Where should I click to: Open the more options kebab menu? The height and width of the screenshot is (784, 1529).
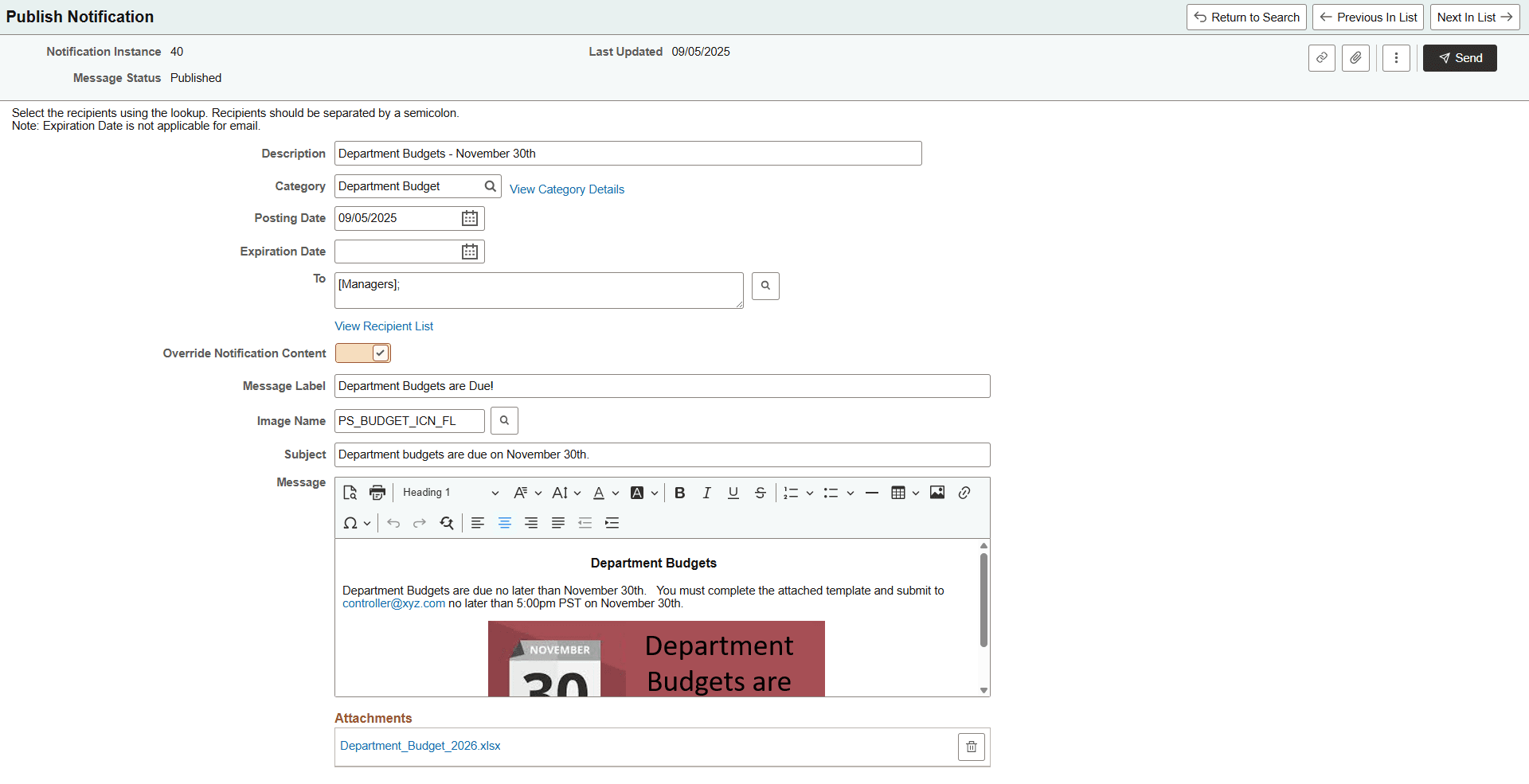point(1396,57)
